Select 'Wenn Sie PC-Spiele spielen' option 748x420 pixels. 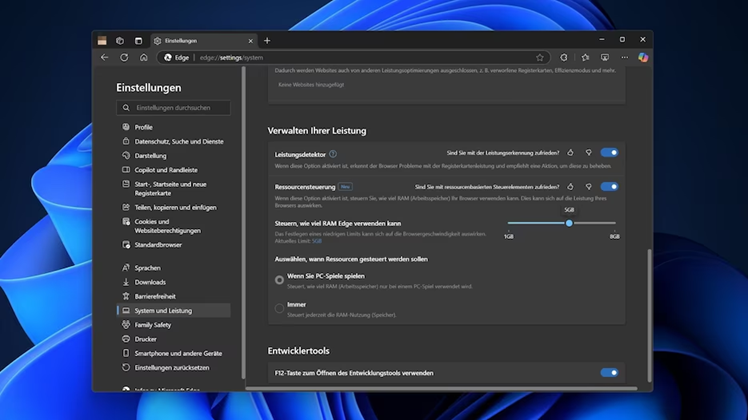(x=280, y=280)
